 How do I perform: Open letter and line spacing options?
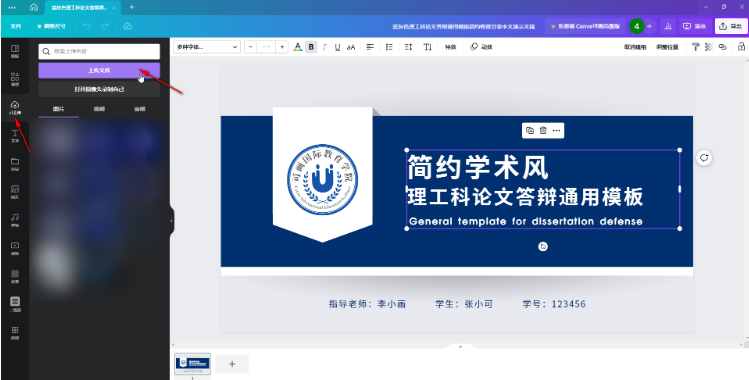408,47
